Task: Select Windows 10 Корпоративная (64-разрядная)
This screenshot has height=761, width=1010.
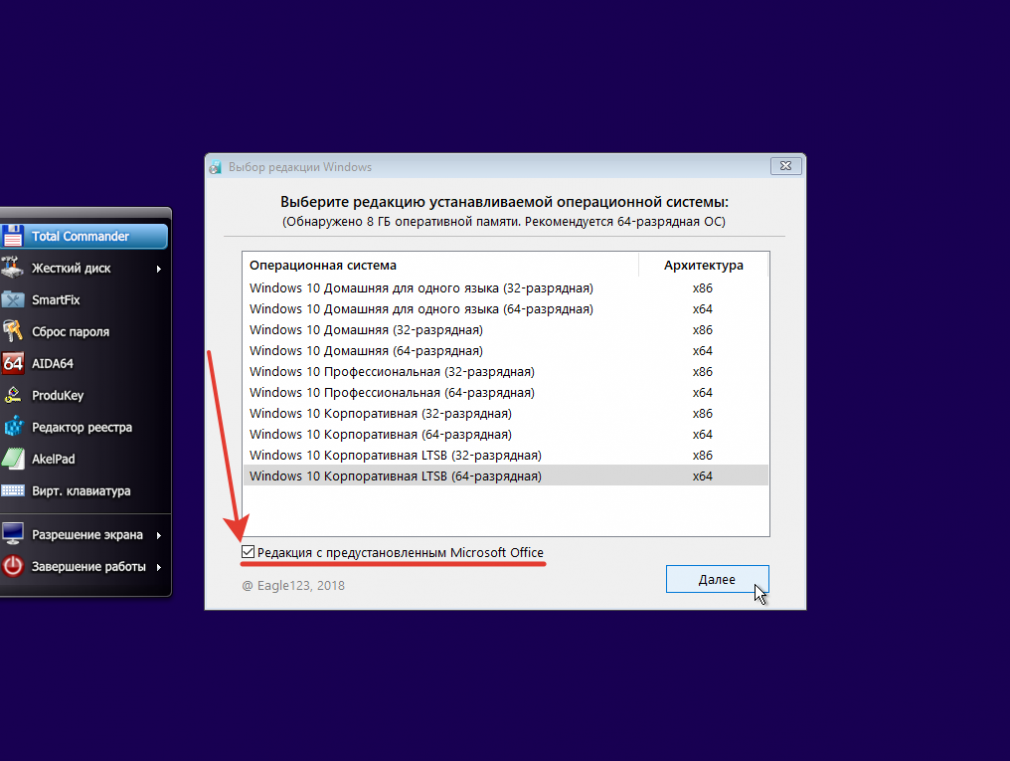Action: click(506, 434)
